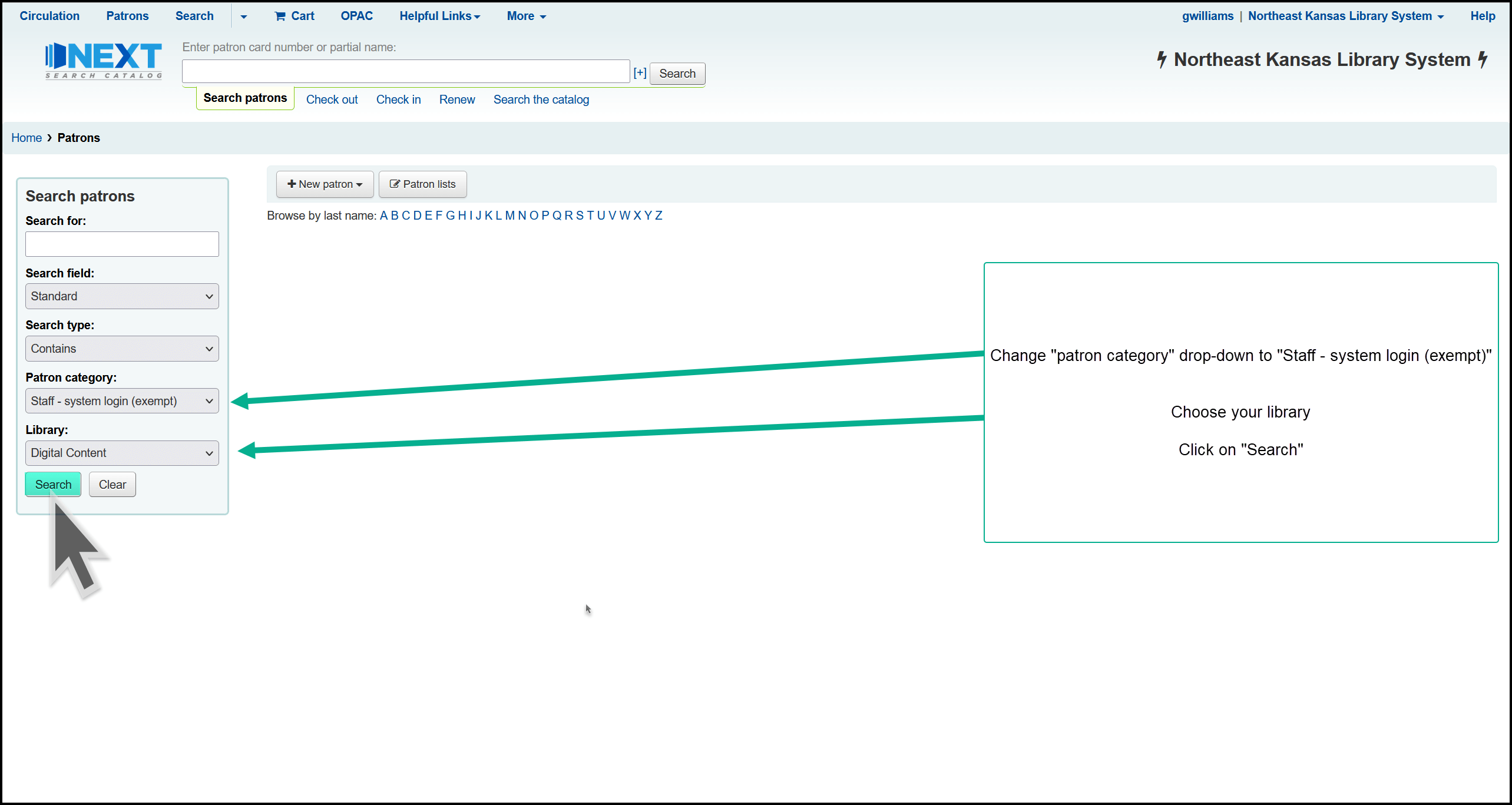Click the [+] expand search options icon

(640, 73)
